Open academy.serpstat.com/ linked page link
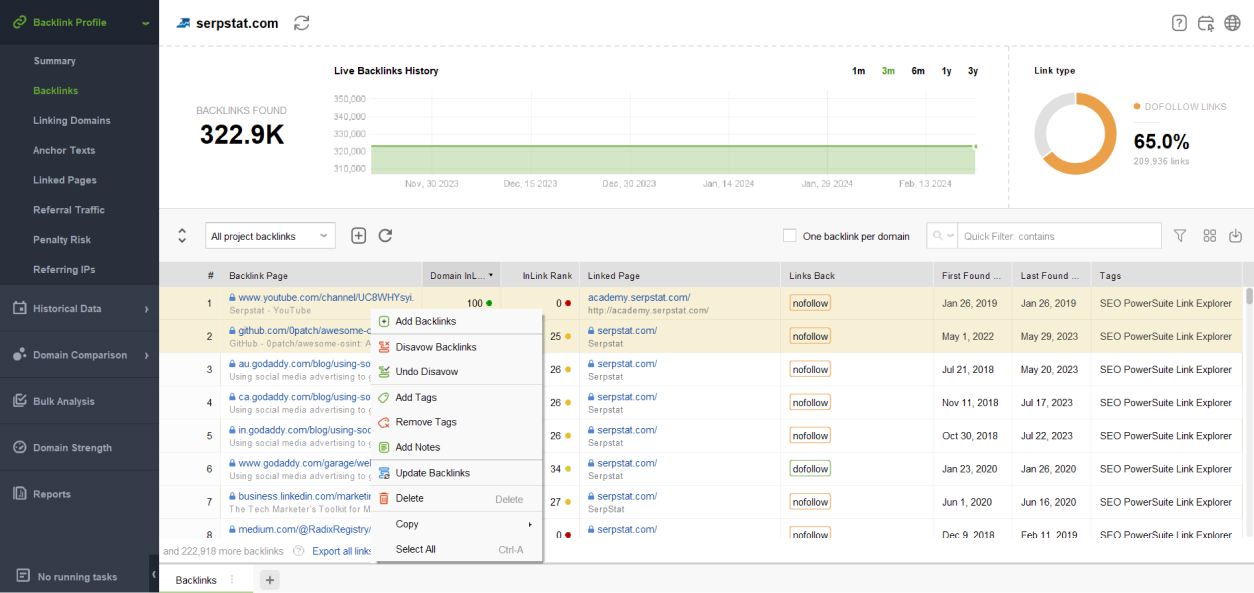1254x593 pixels. (639, 298)
